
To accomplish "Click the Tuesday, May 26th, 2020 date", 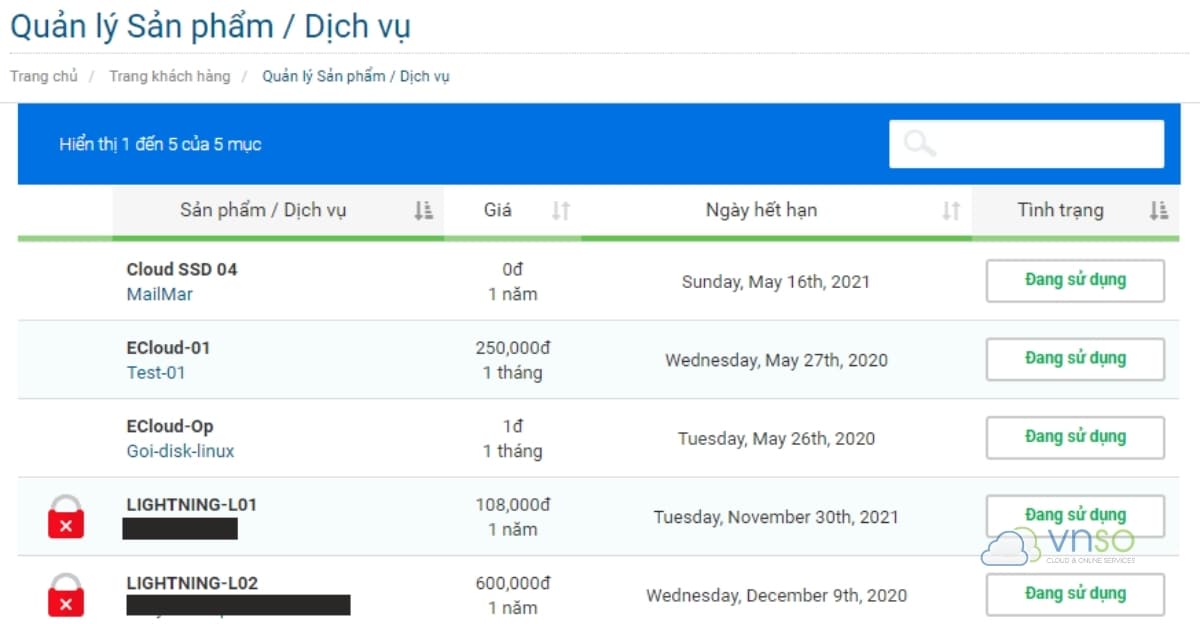I will 776,438.
